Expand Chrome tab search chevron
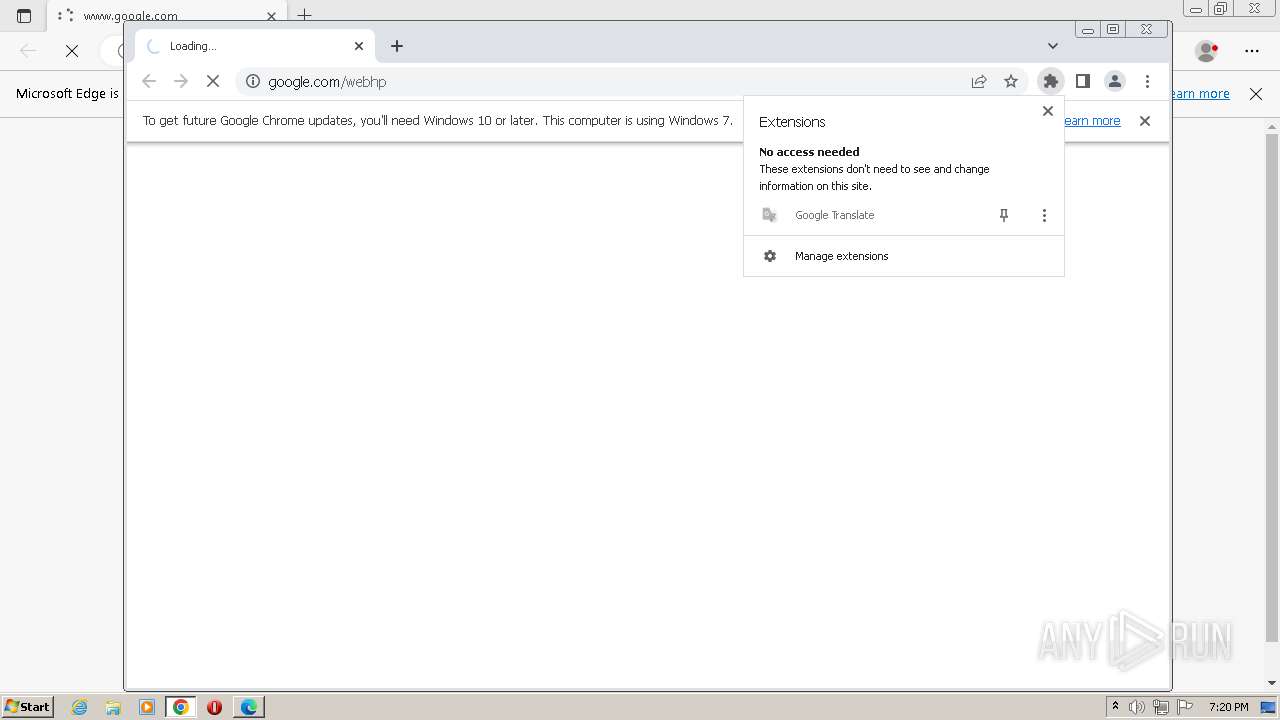Screen dimensions: 1280x720 [x=1052, y=46]
